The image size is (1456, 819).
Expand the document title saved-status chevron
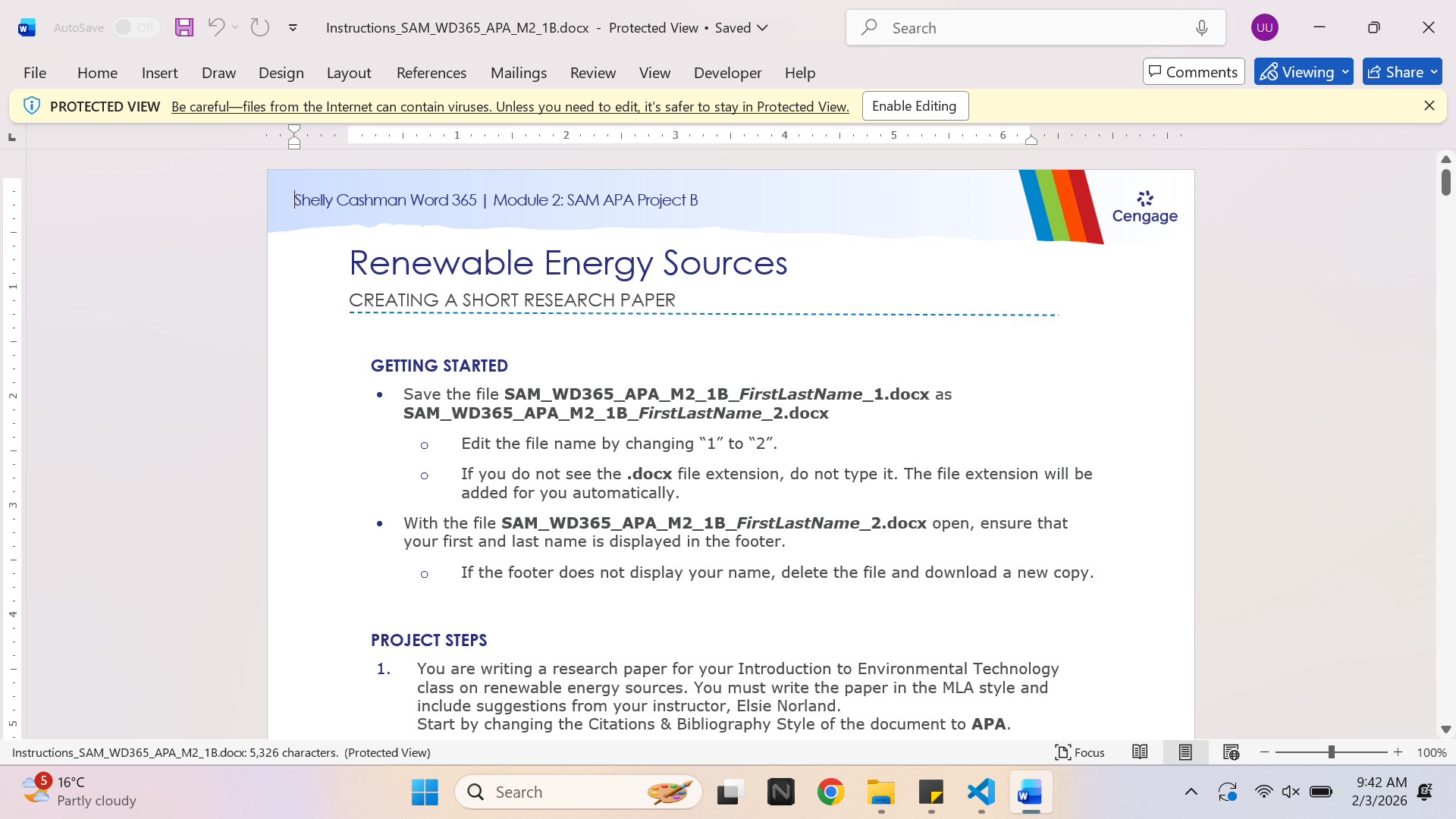[763, 28]
